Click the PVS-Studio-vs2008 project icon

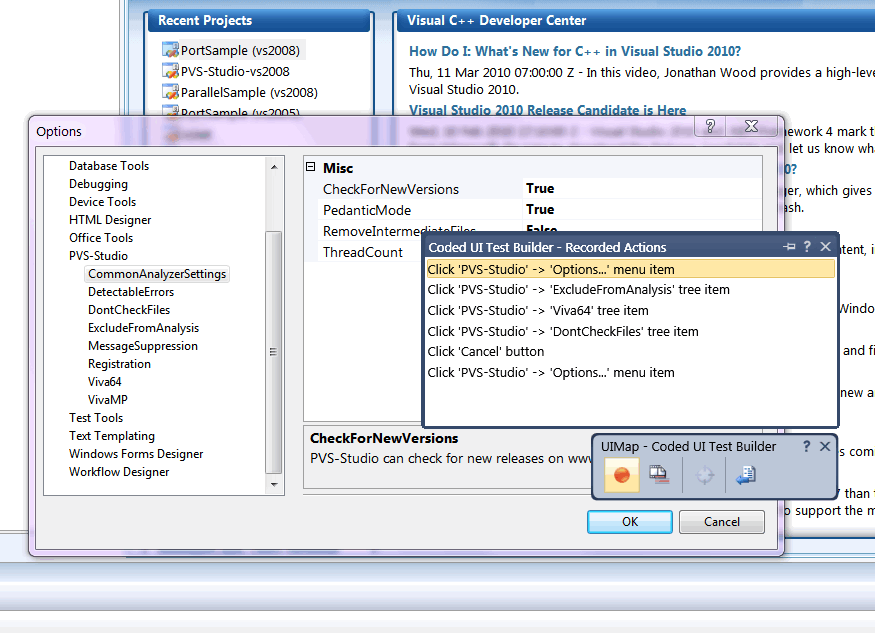tap(170, 71)
